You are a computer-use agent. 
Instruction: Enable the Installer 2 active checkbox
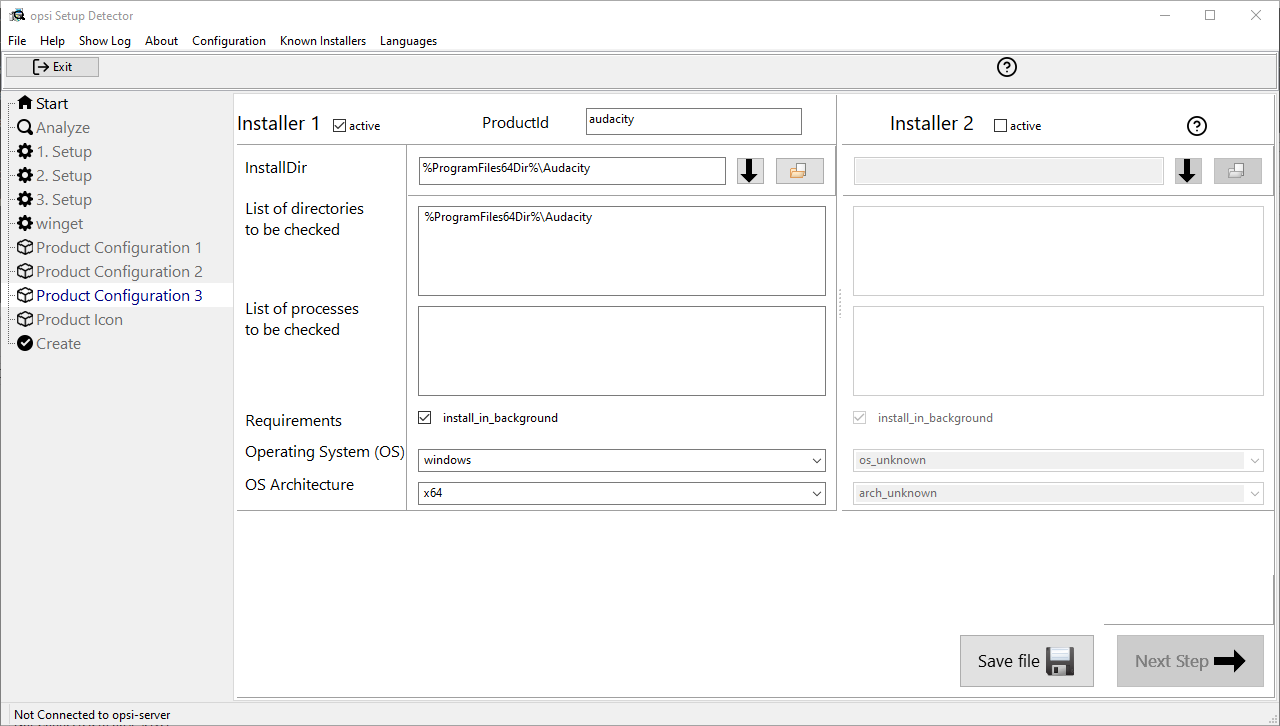(1000, 126)
